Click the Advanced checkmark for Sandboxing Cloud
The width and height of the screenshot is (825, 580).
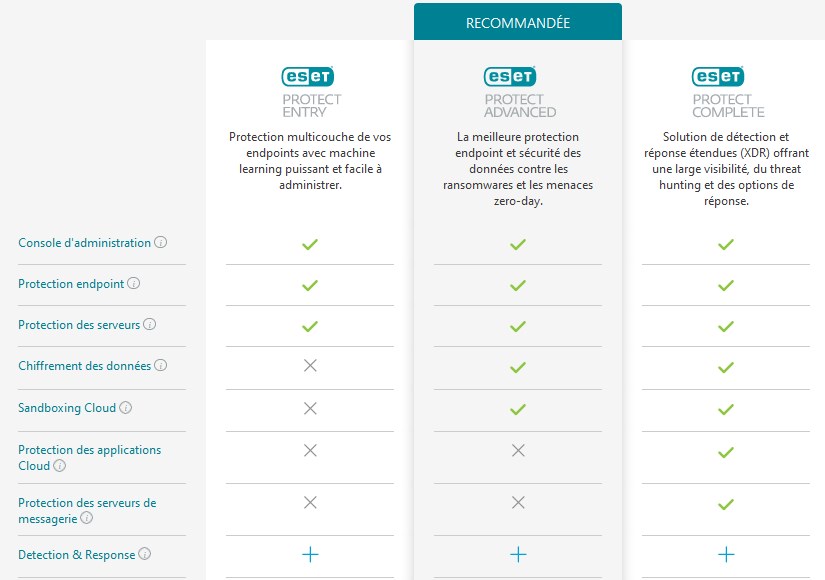(x=517, y=408)
